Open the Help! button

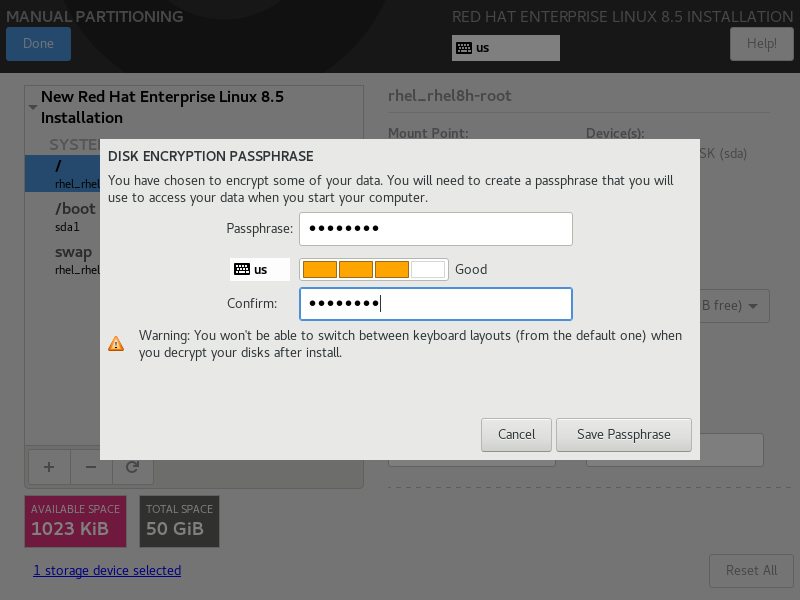762,43
